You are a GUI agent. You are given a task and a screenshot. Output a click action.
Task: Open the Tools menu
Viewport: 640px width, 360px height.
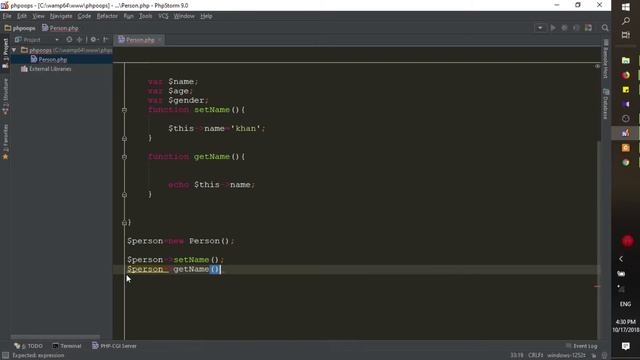[x=145, y=16]
